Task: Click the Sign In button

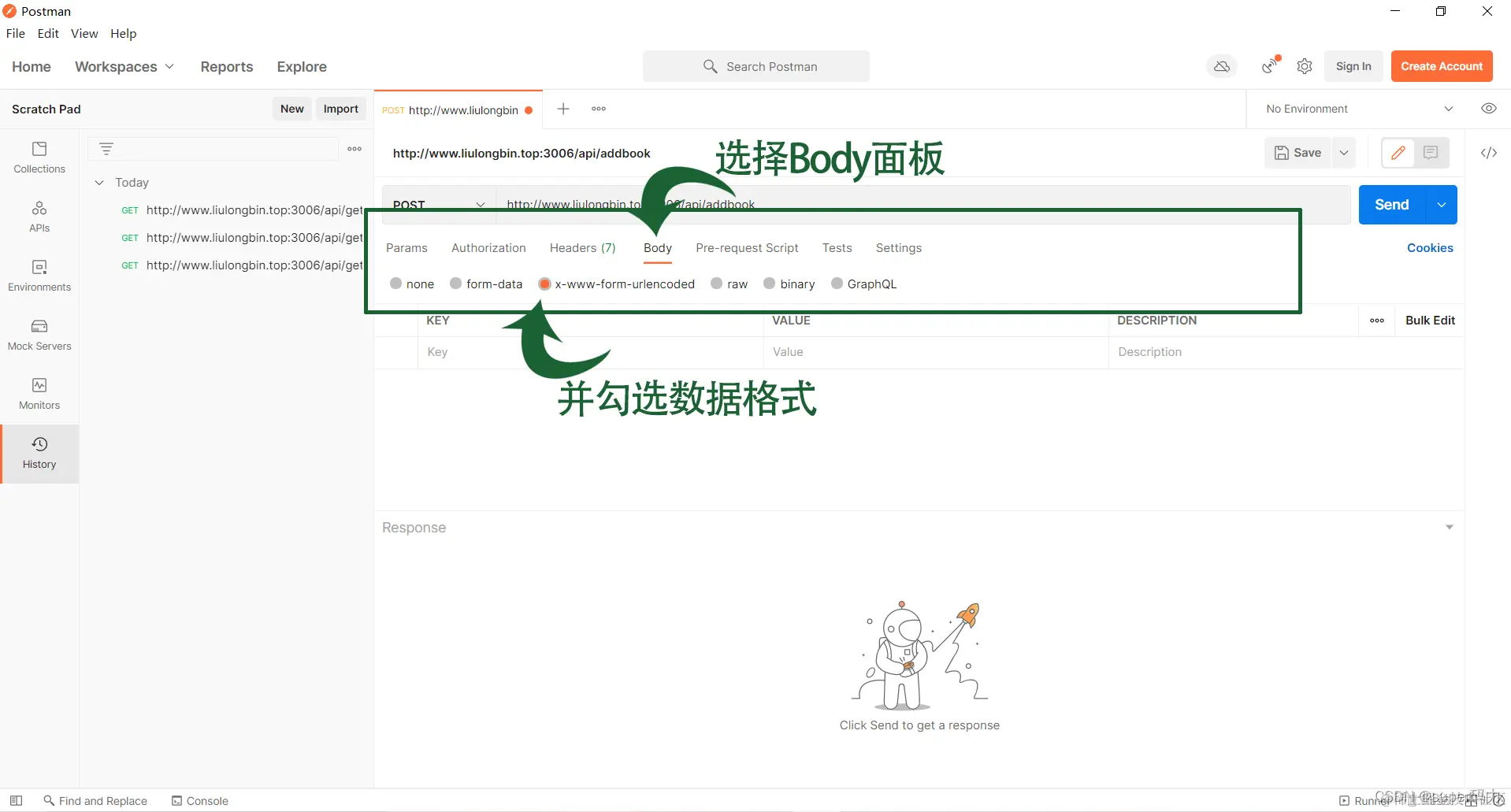Action: pos(1353,66)
